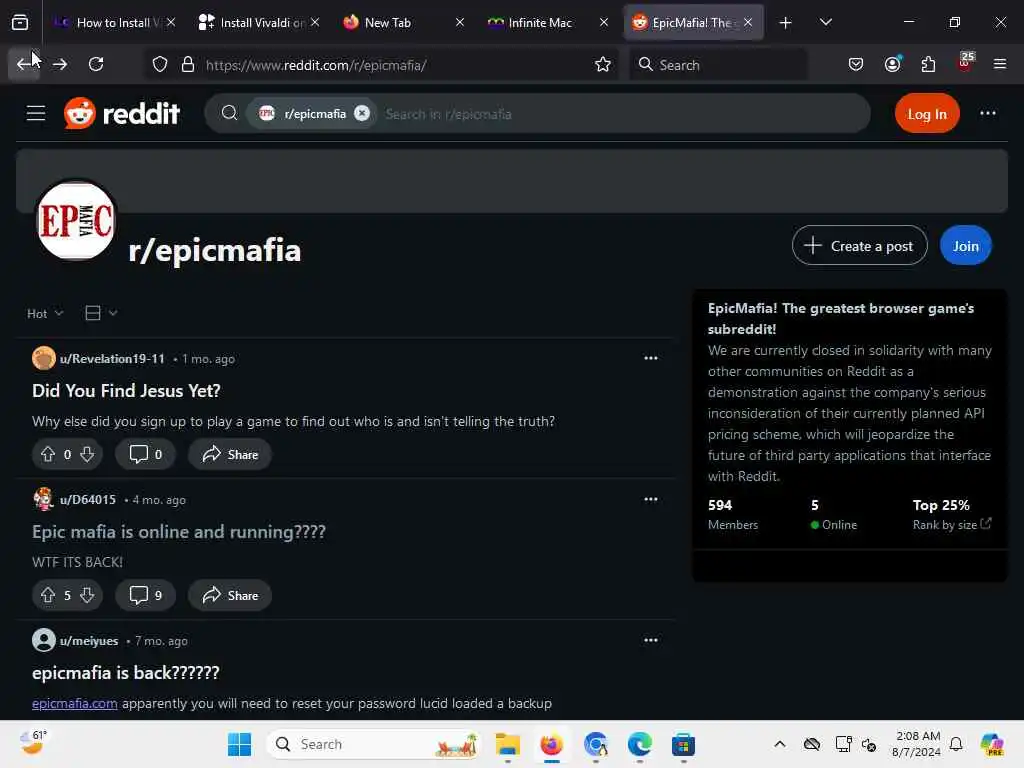Open the notification bell in taskbar
1024x768 pixels.
(x=956, y=744)
